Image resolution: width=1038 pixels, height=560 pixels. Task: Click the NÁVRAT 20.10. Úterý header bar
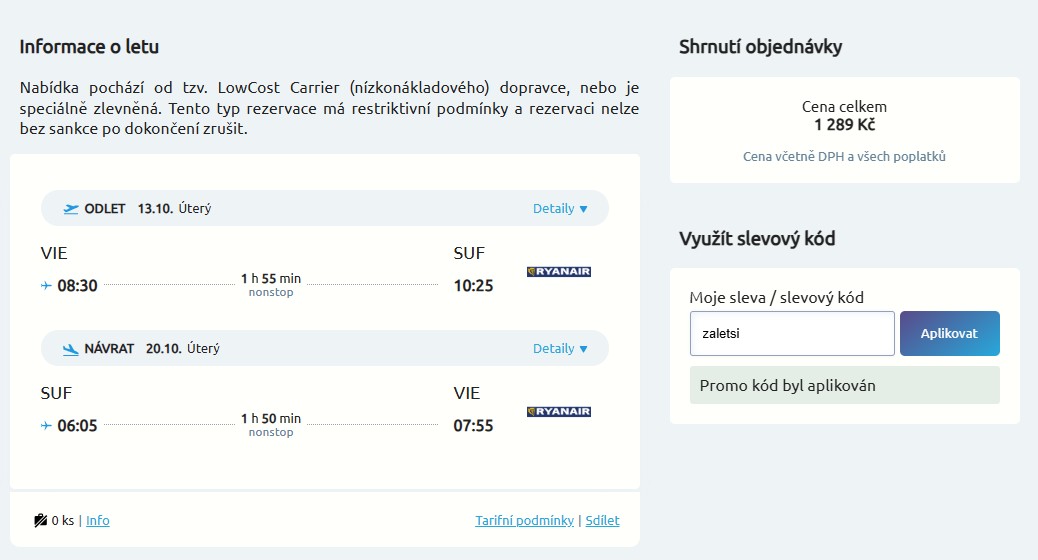pos(324,349)
